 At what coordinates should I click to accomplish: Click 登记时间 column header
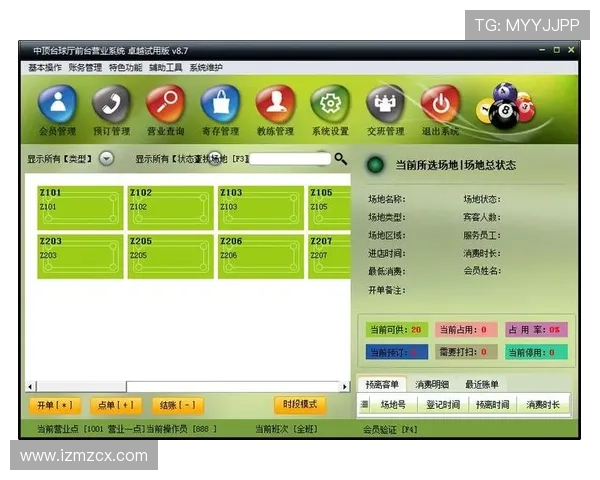pos(443,405)
